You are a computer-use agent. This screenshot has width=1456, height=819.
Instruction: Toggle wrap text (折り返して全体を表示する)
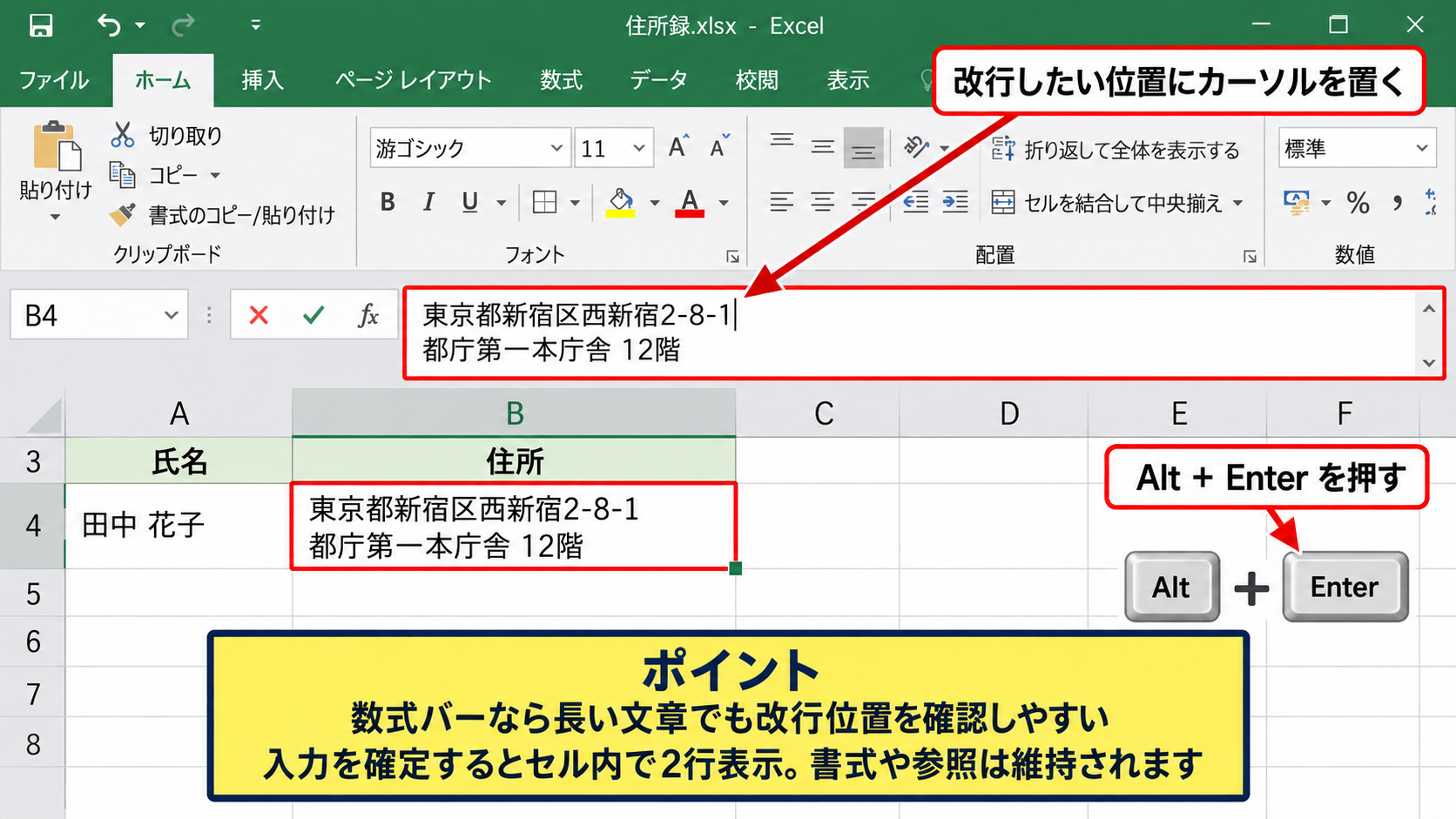(1116, 150)
